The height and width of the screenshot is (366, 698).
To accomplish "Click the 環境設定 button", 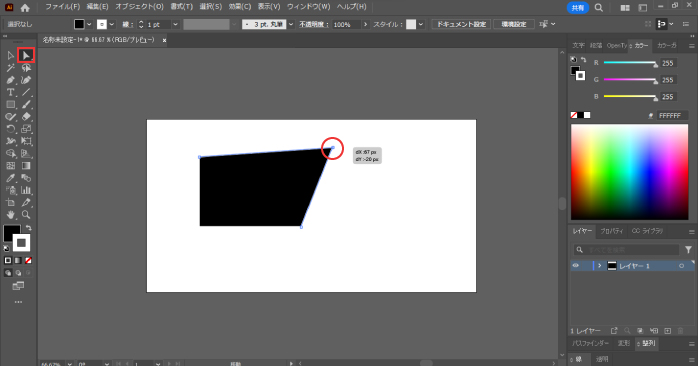I will tap(514, 24).
